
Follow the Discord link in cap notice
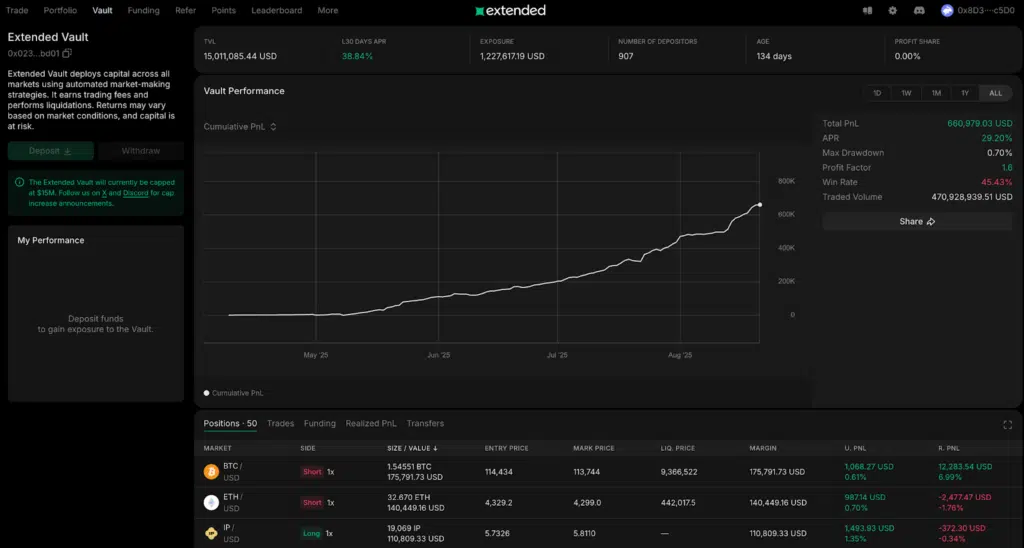[136, 193]
